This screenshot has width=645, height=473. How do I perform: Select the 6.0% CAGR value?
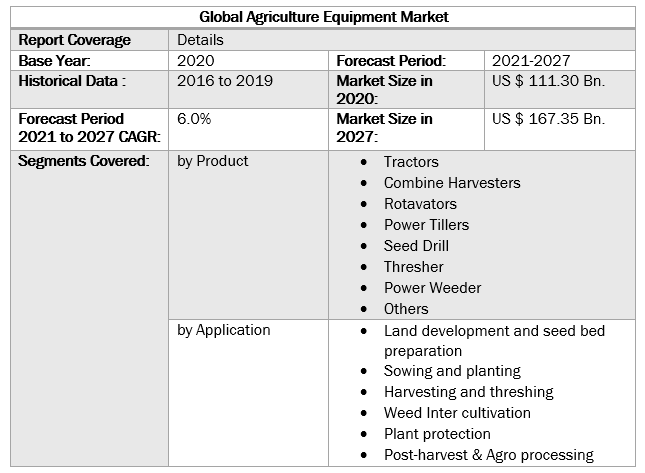tap(194, 118)
